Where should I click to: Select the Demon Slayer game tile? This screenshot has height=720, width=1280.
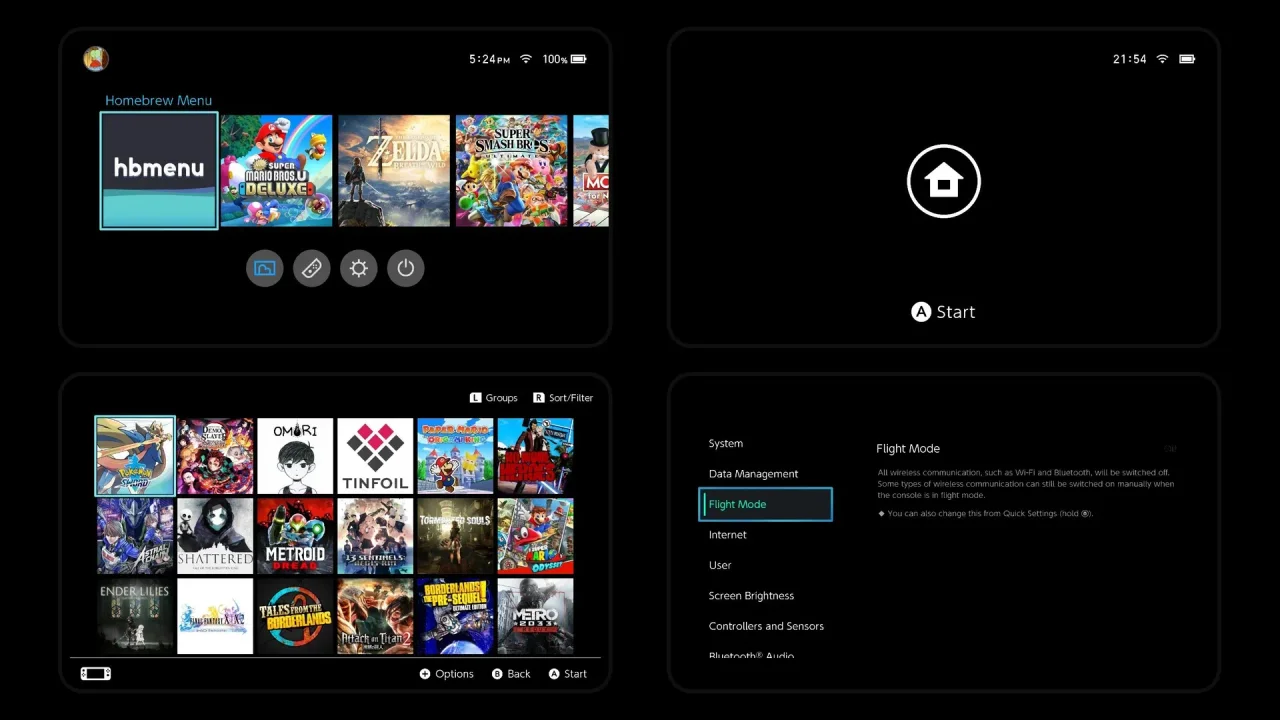(215, 456)
